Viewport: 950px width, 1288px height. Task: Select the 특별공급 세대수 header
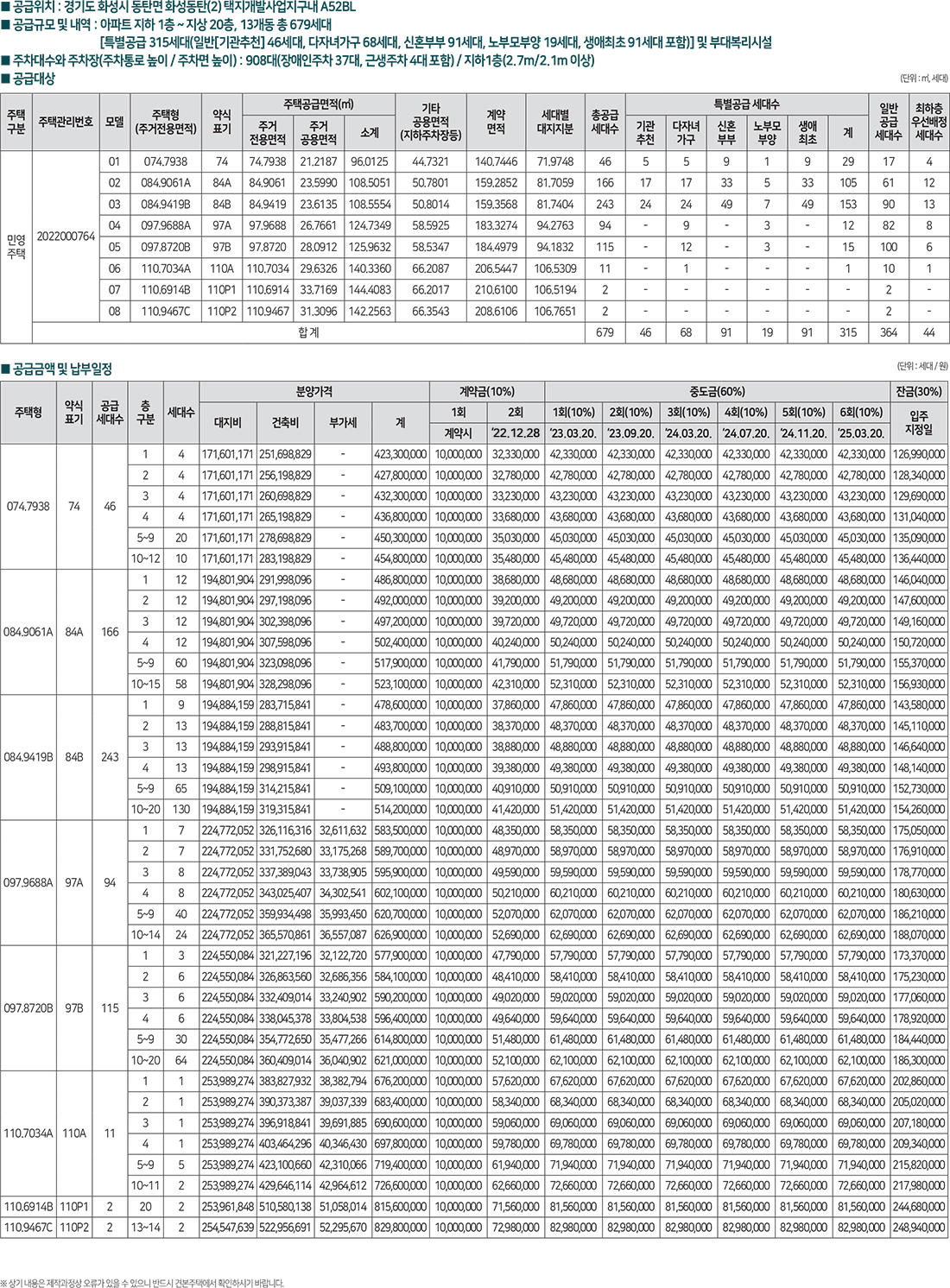tap(746, 104)
